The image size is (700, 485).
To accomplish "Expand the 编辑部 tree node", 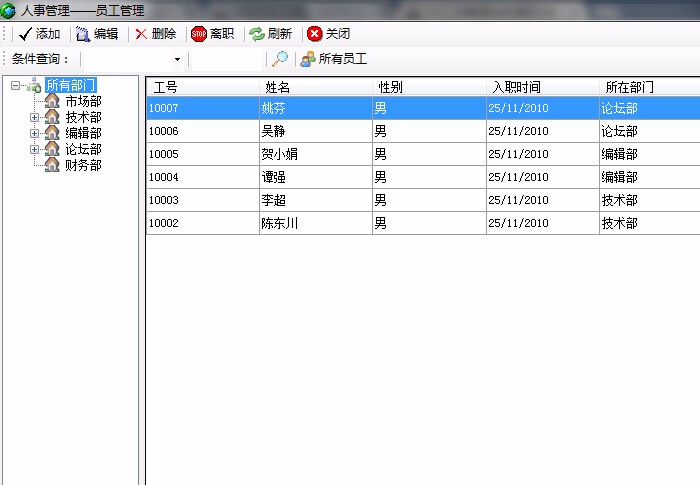I will 34,133.
